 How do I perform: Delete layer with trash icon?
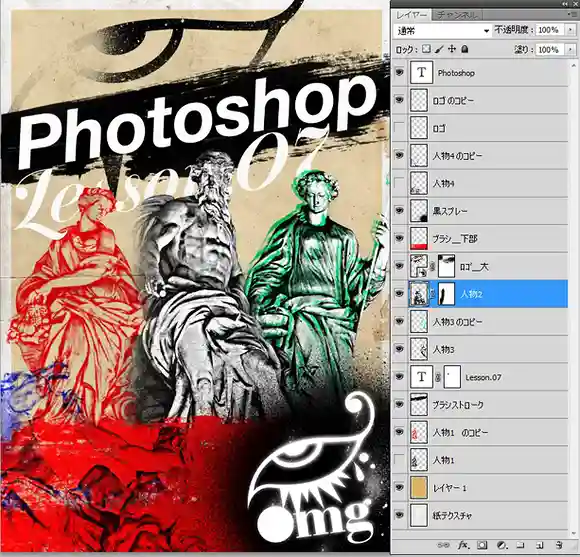click(559, 545)
